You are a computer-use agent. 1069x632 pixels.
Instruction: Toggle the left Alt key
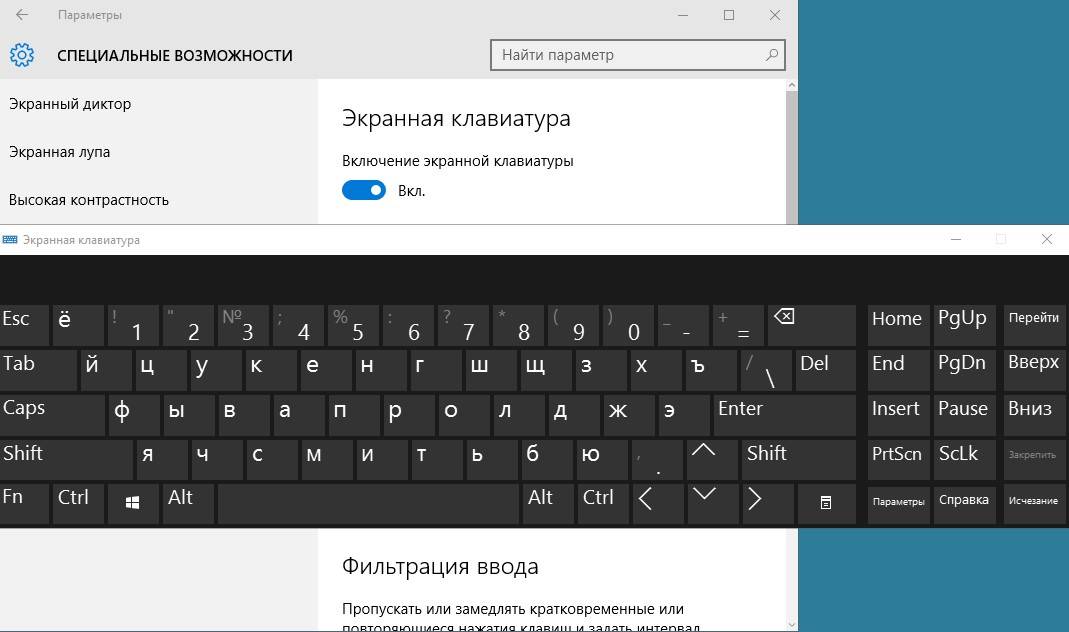(188, 503)
